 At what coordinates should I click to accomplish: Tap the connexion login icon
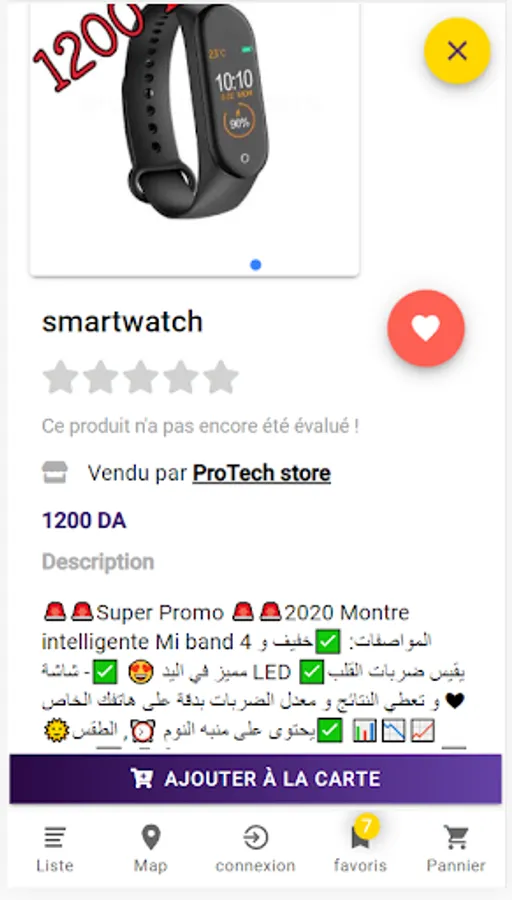[255, 838]
